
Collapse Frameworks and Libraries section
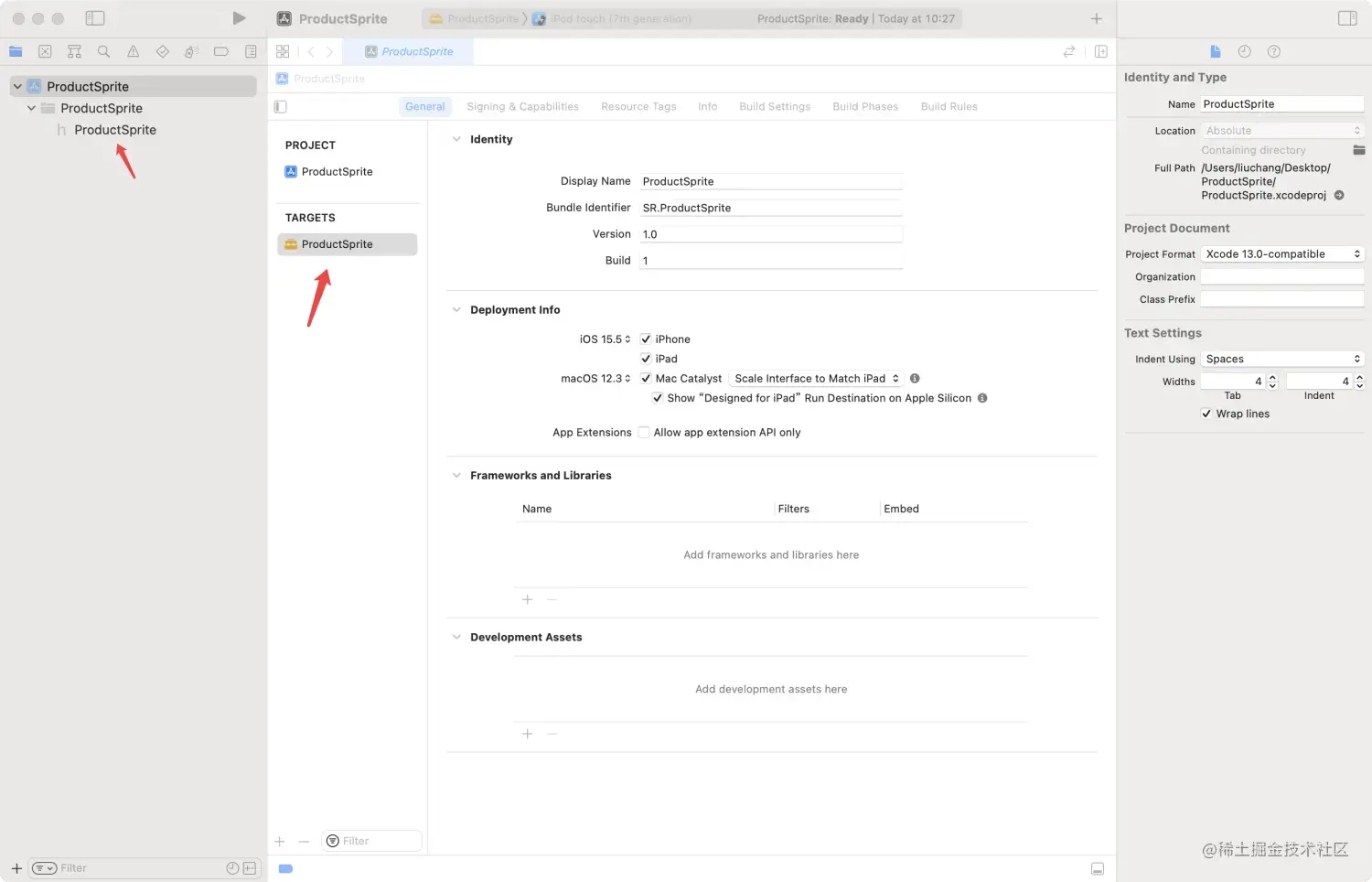pos(456,476)
